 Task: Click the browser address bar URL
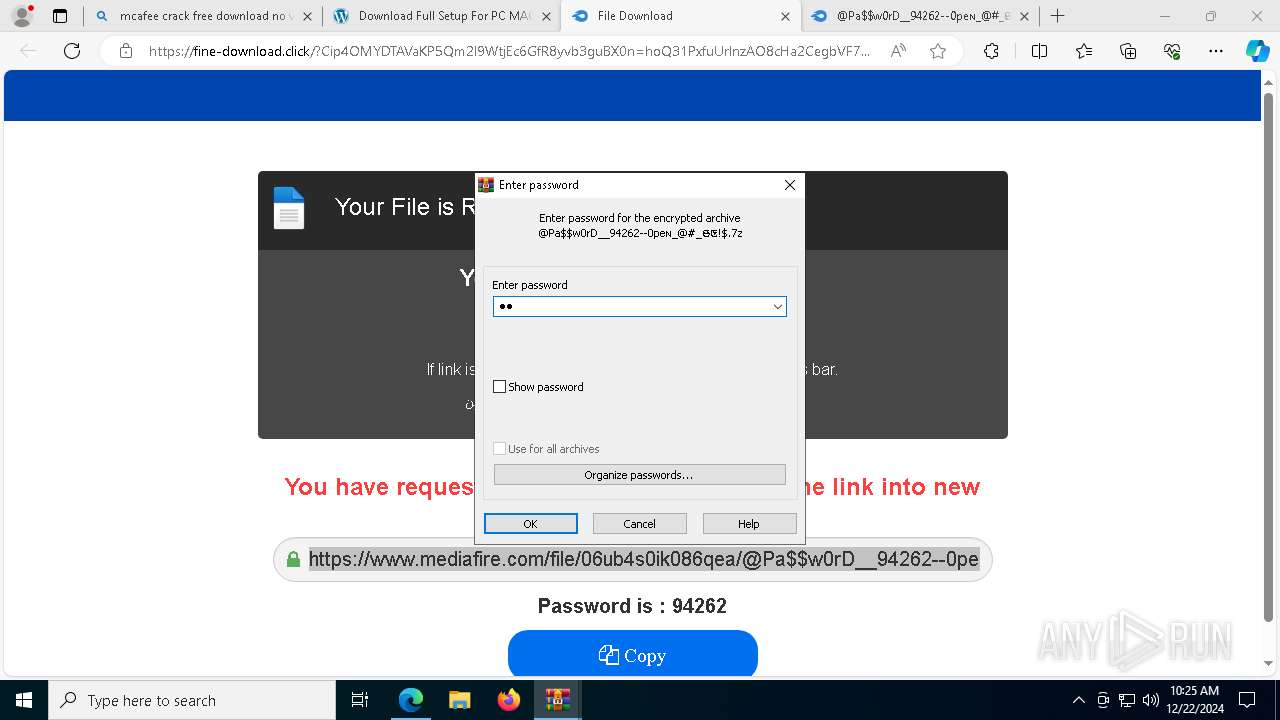[508, 51]
